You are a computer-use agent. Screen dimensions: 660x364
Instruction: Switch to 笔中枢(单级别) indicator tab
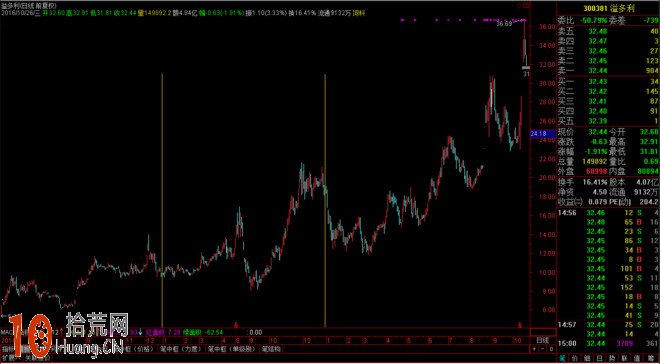233,349
